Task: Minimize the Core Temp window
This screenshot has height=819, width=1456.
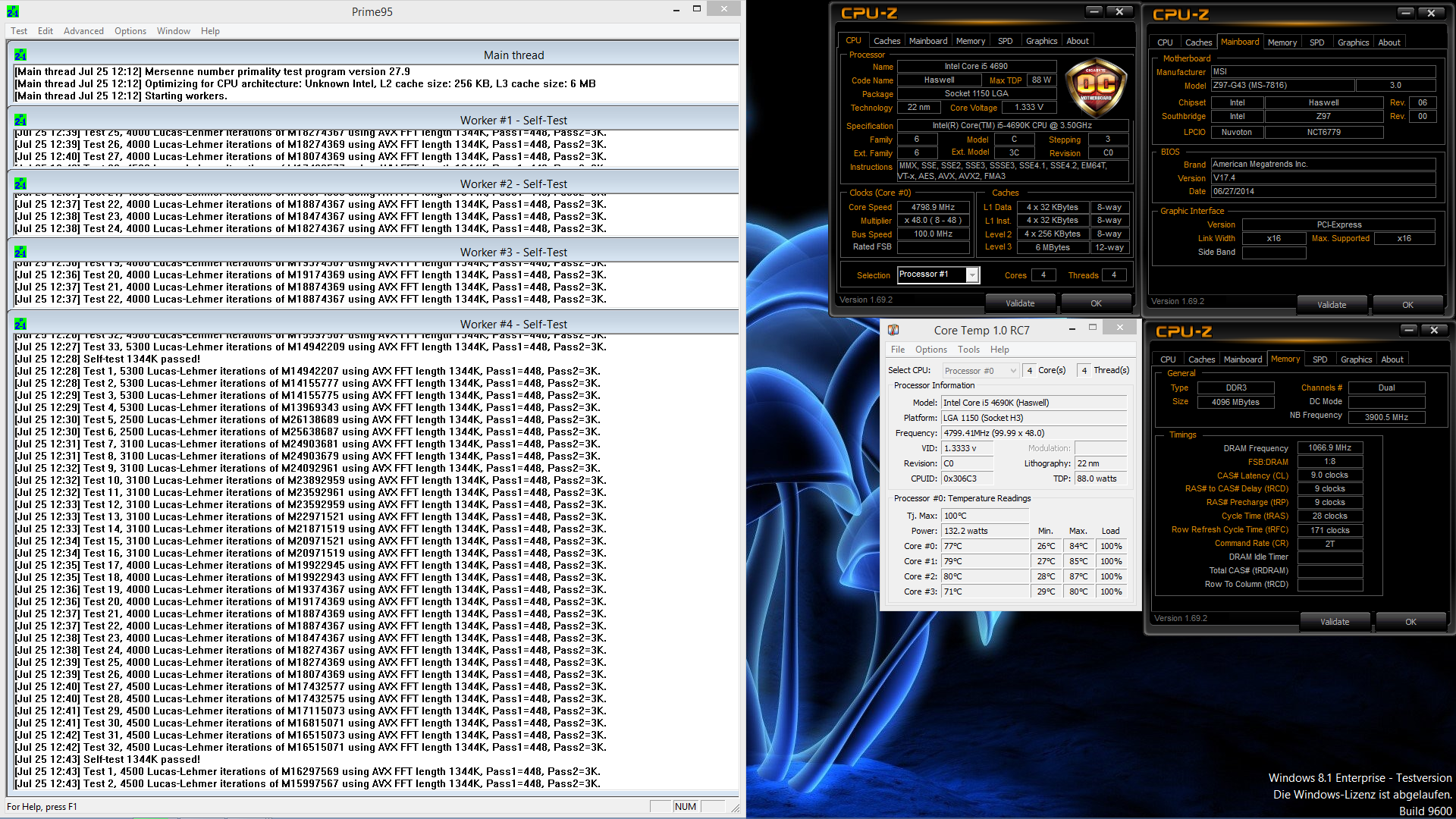Action: click(1072, 329)
